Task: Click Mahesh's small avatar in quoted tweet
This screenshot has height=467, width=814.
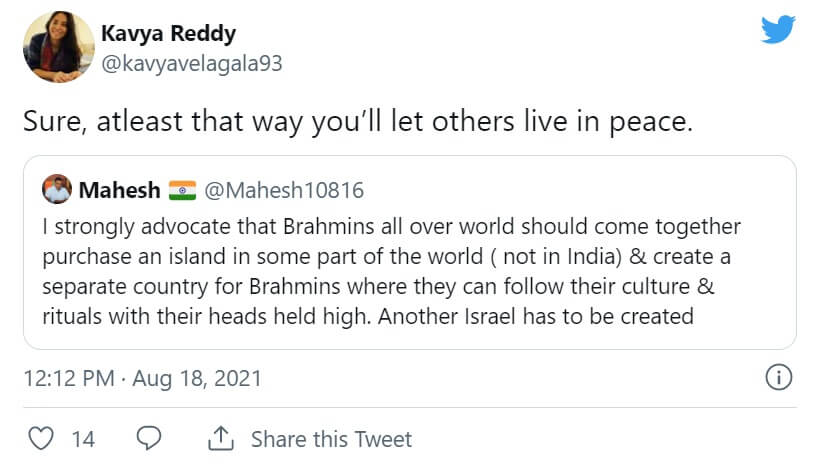Action: coord(56,189)
